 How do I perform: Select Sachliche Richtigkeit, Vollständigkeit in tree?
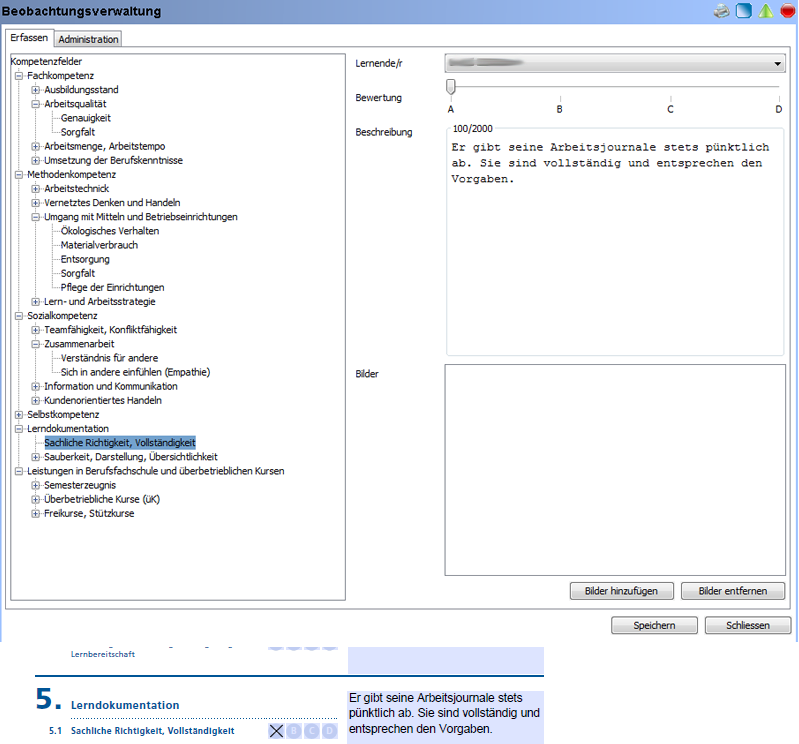coord(120,443)
